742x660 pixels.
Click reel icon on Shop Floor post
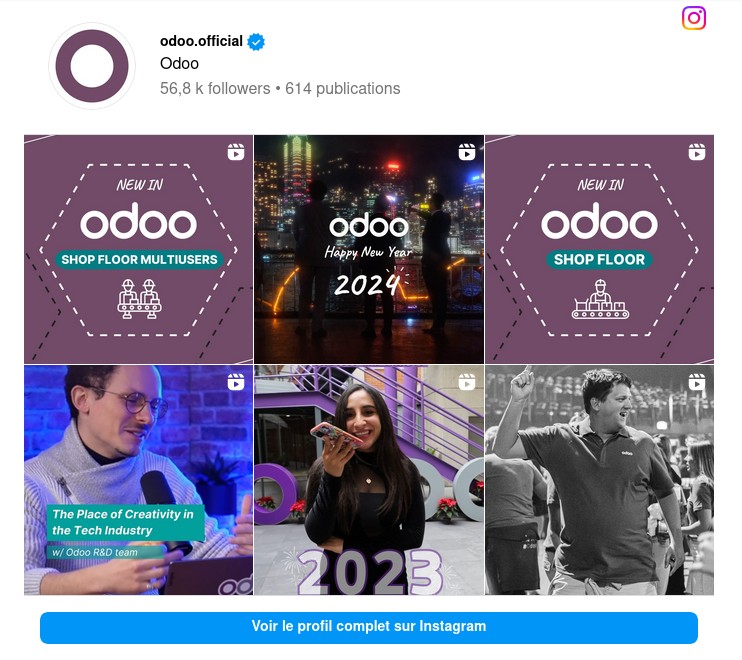coord(697,152)
